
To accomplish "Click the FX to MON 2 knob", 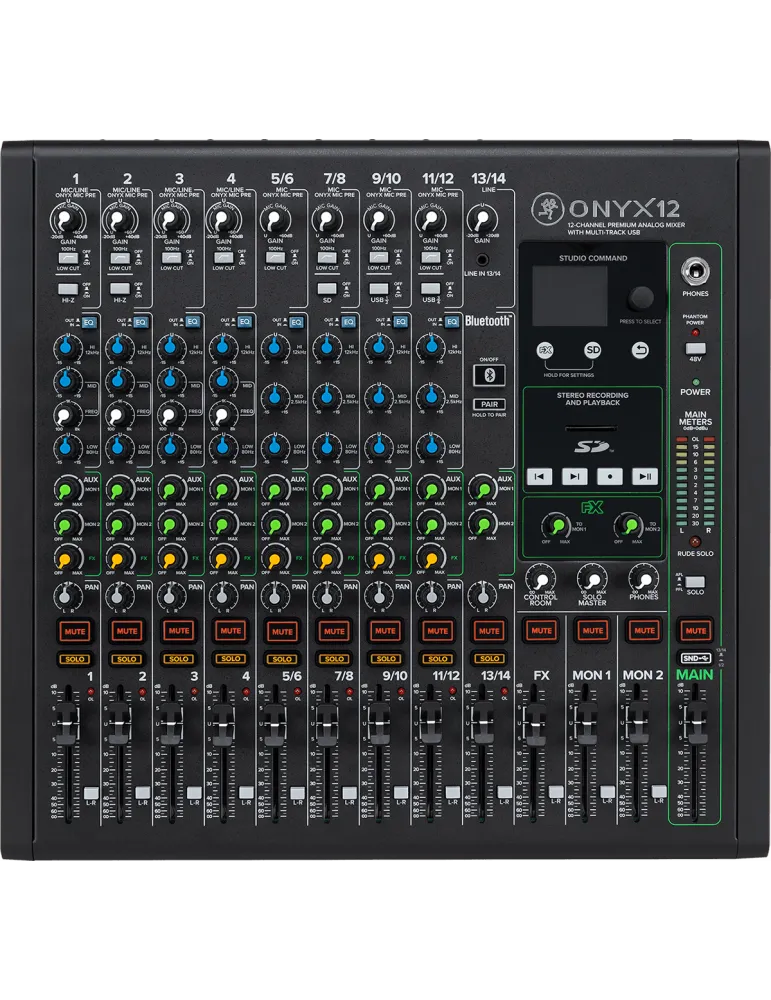I will click(629, 526).
